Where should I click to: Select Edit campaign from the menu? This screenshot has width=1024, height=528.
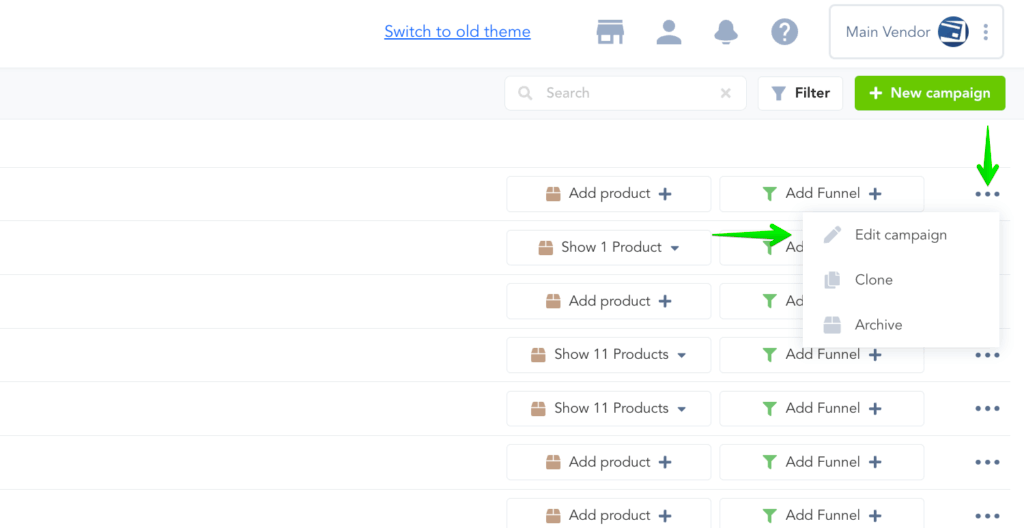(900, 235)
